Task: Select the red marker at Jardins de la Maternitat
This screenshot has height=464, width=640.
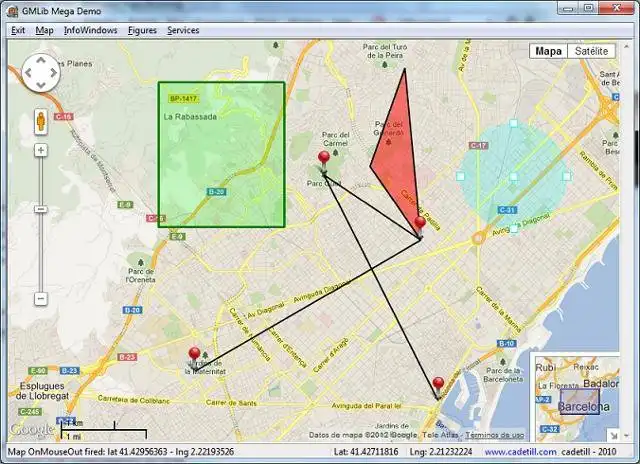Action: pos(195,355)
